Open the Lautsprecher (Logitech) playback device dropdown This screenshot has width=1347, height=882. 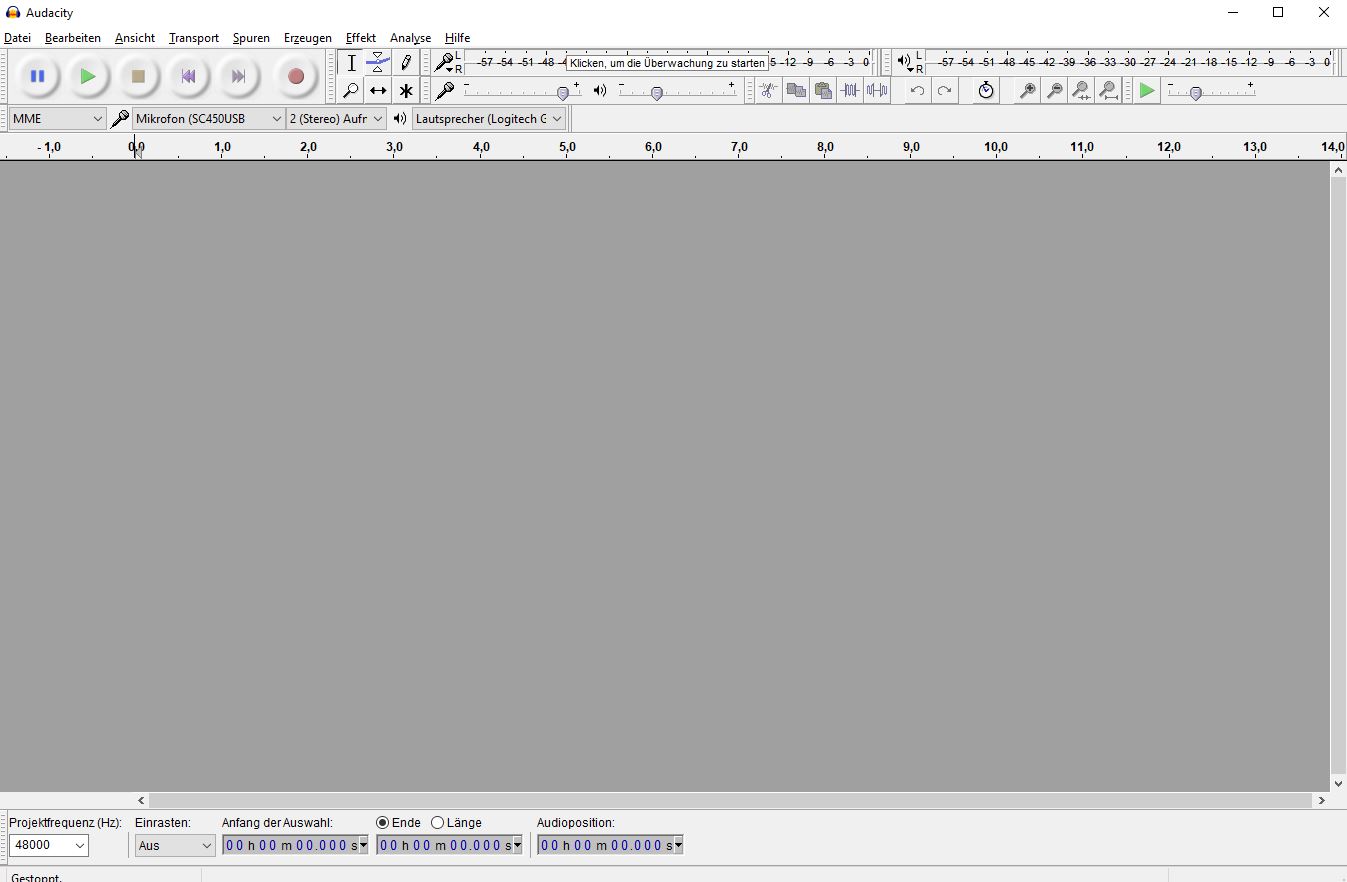click(x=489, y=119)
